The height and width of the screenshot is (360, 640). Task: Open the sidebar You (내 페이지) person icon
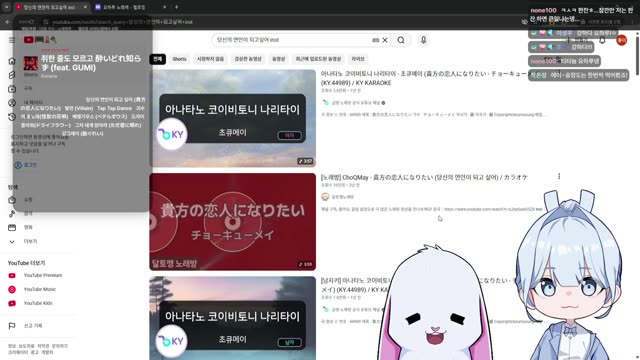pyautogui.click(x=12, y=103)
